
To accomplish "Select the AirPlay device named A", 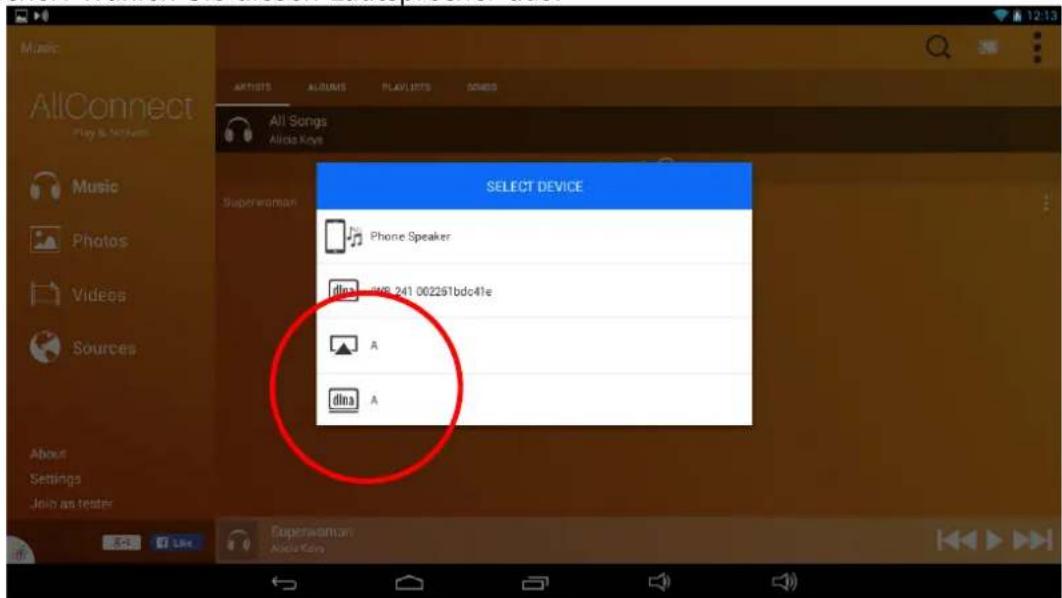I will [x=534, y=345].
